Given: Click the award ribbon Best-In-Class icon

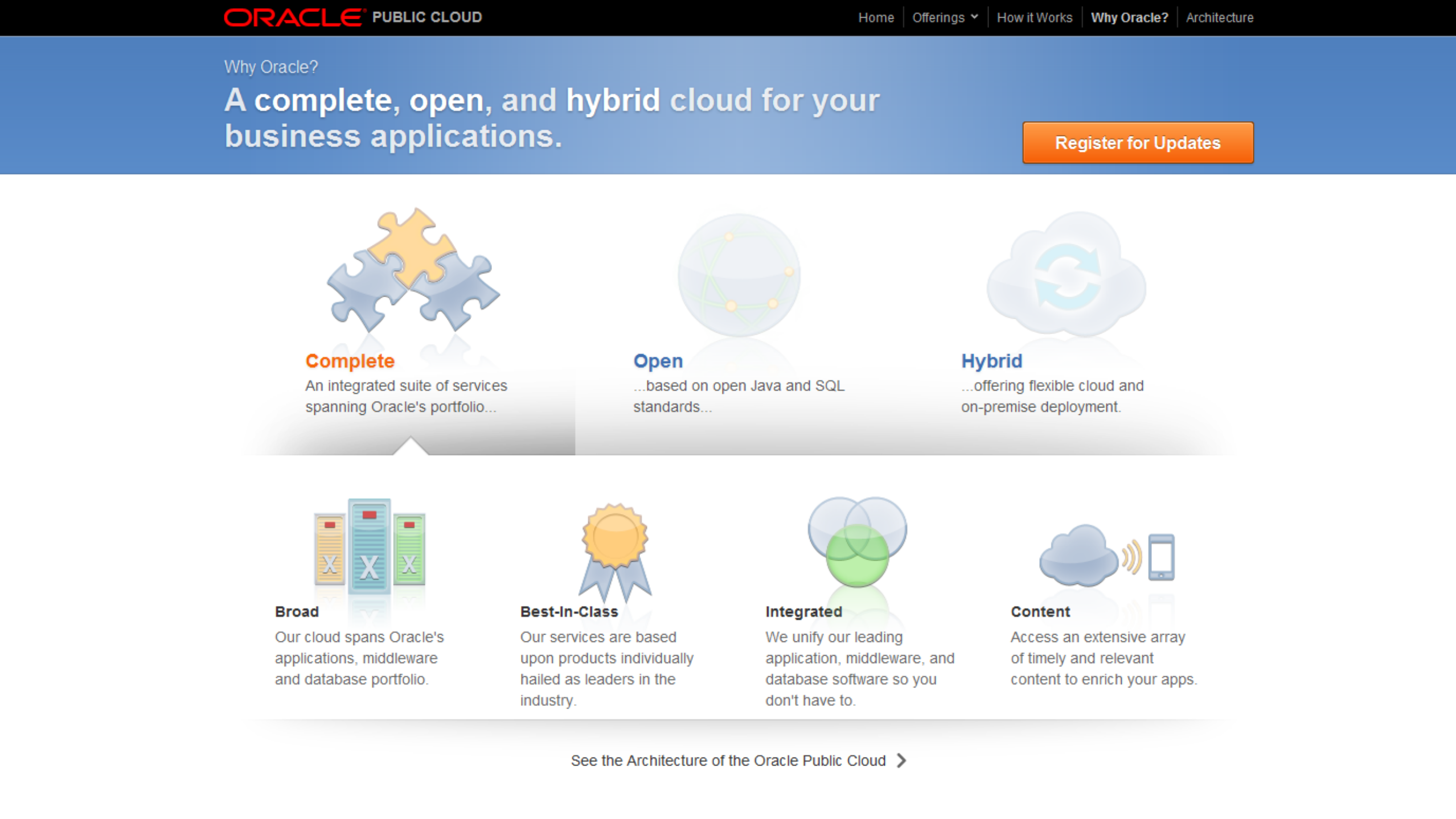Looking at the screenshot, I should pos(615,551).
